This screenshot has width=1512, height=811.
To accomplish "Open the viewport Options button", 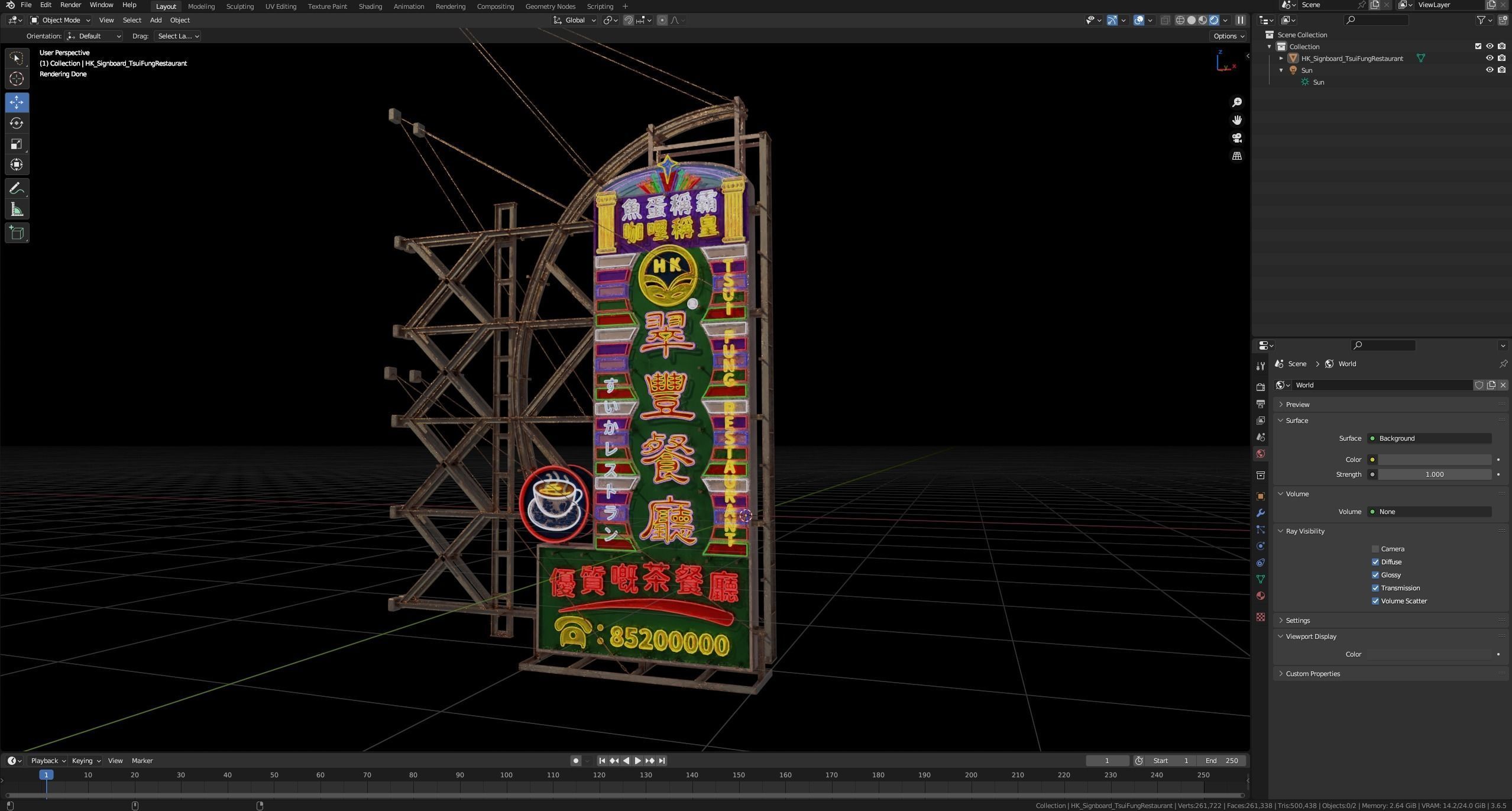I will point(1229,36).
